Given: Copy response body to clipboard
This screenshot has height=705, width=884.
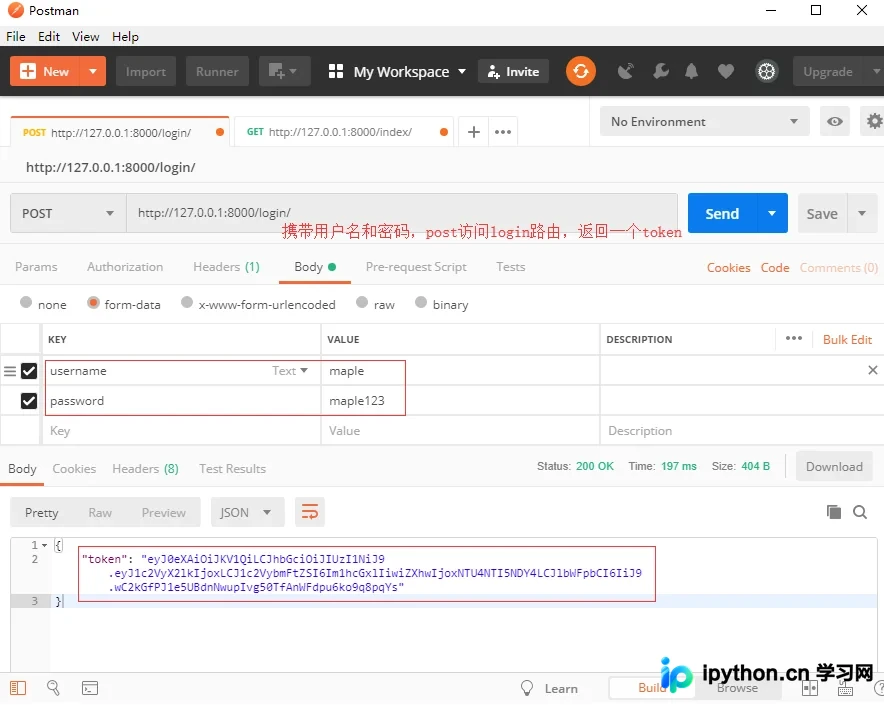Looking at the screenshot, I should [x=834, y=512].
